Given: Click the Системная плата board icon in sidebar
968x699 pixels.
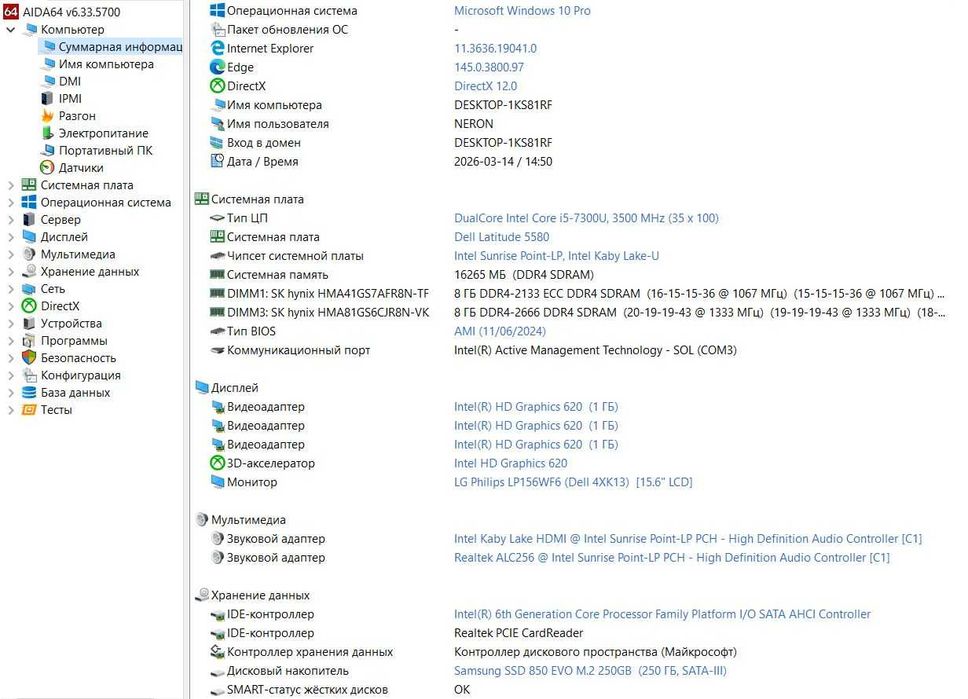Looking at the screenshot, I should 29,185.
